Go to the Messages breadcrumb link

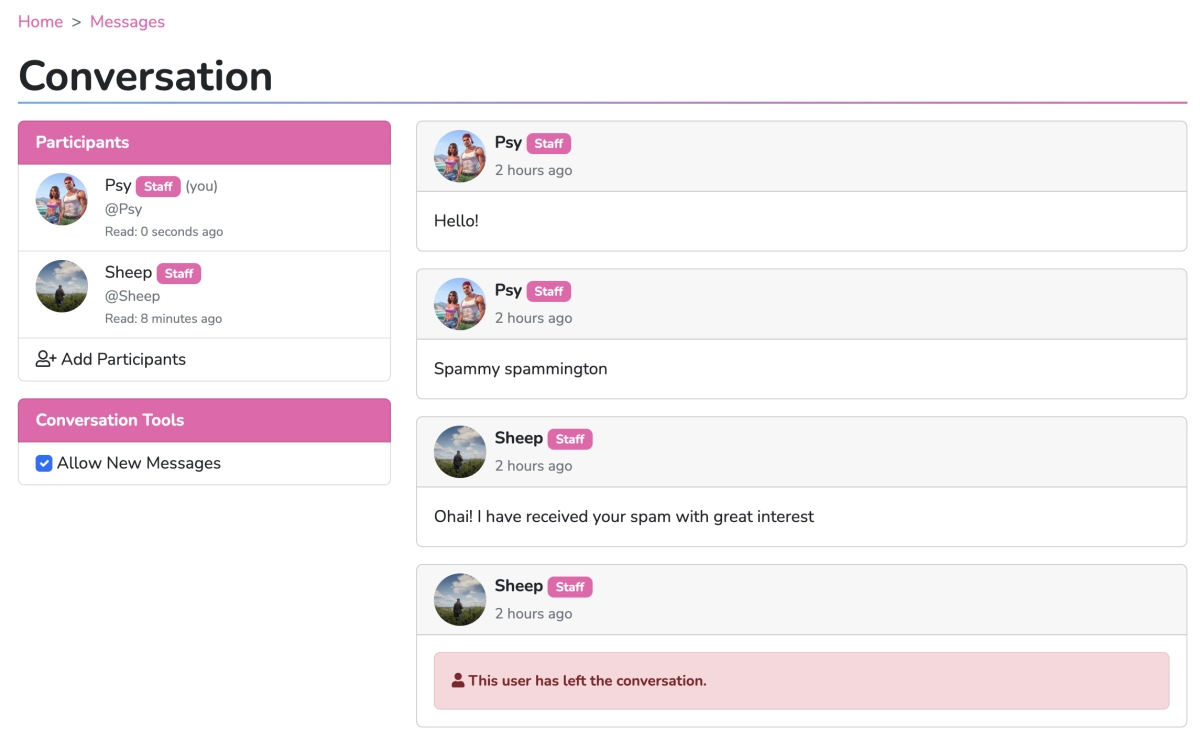127,22
